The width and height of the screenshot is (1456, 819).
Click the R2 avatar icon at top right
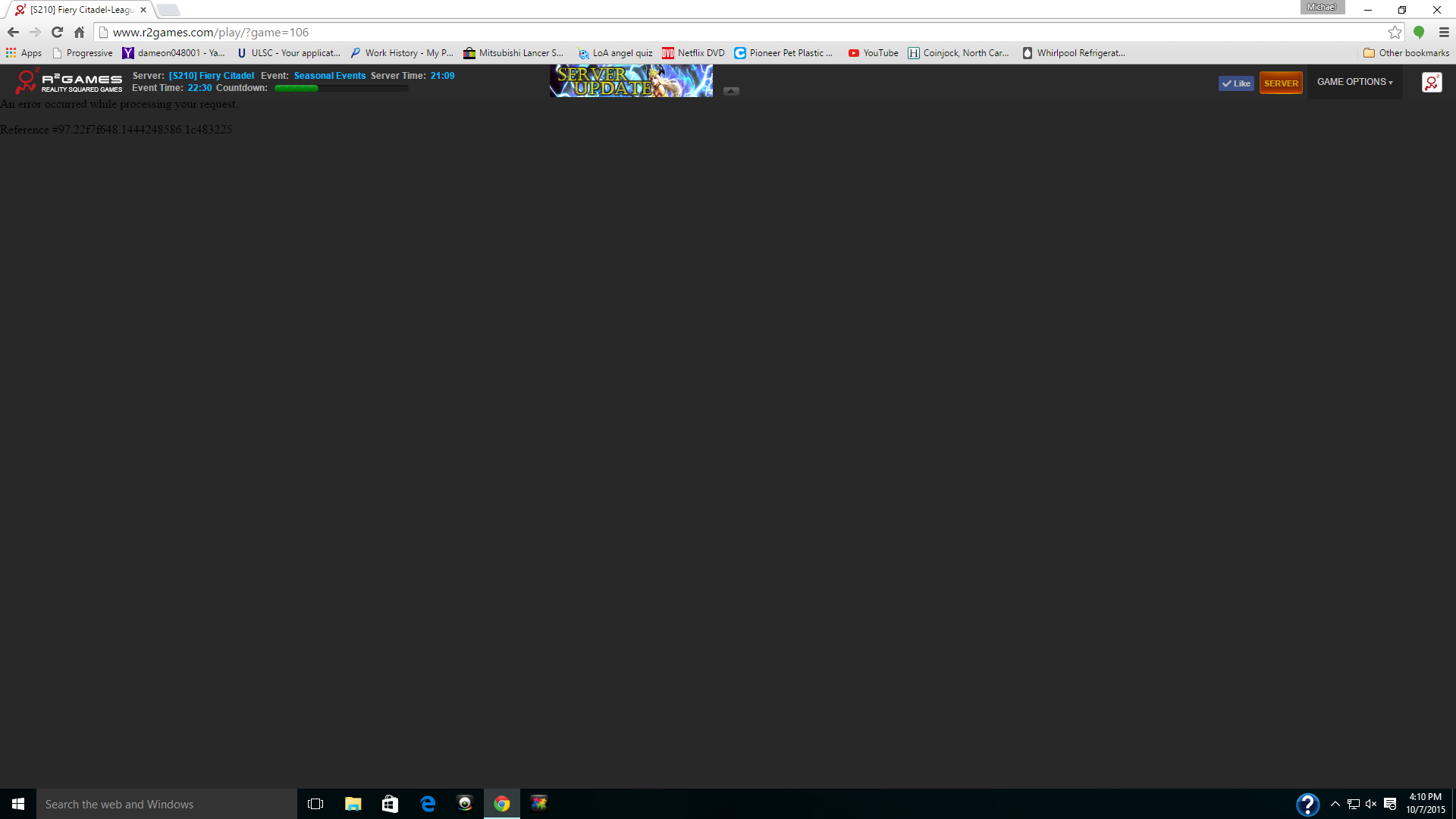tap(1431, 83)
